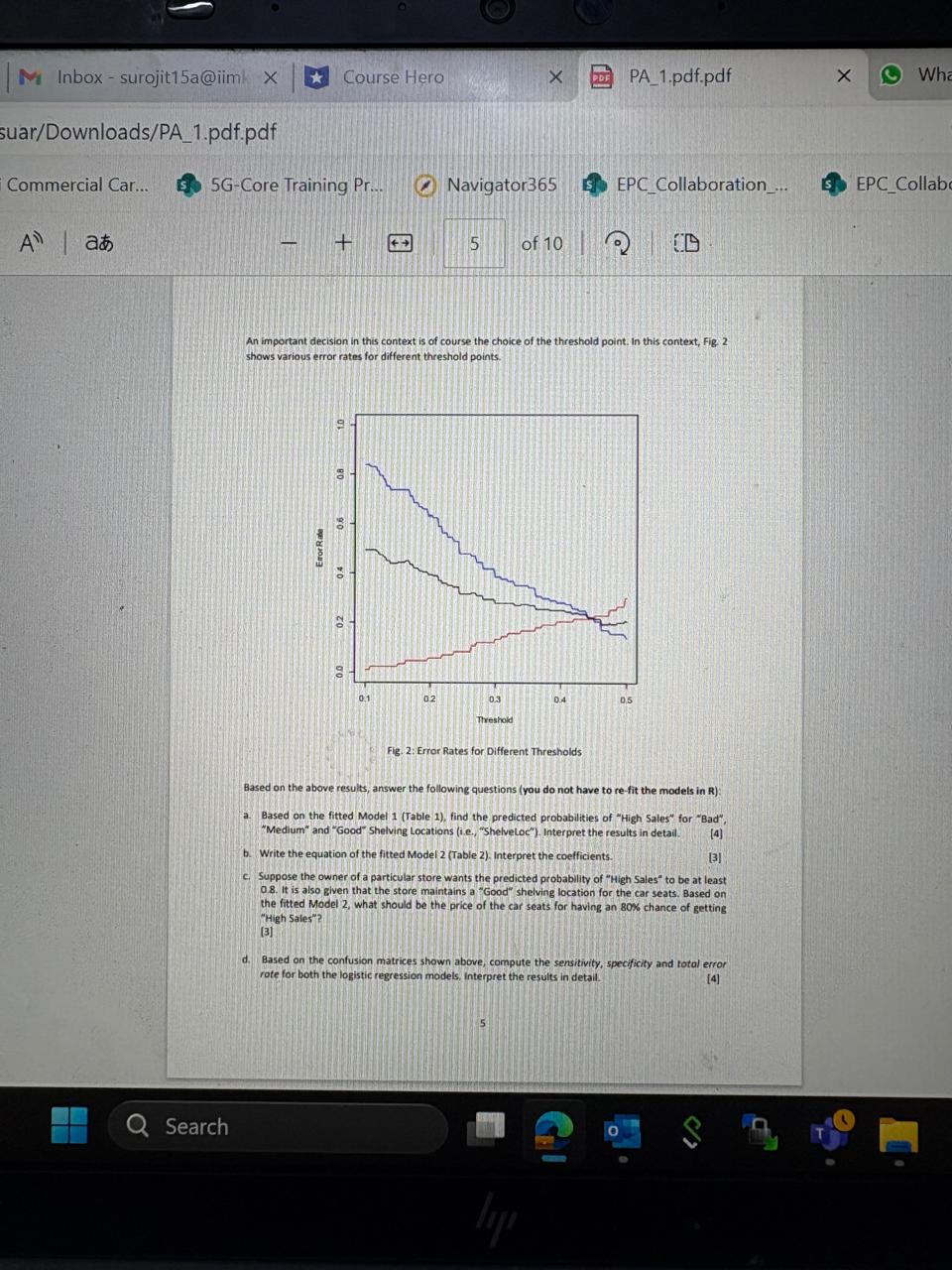Open the cut-off EPC_Collab bookmark on the right

click(x=887, y=185)
